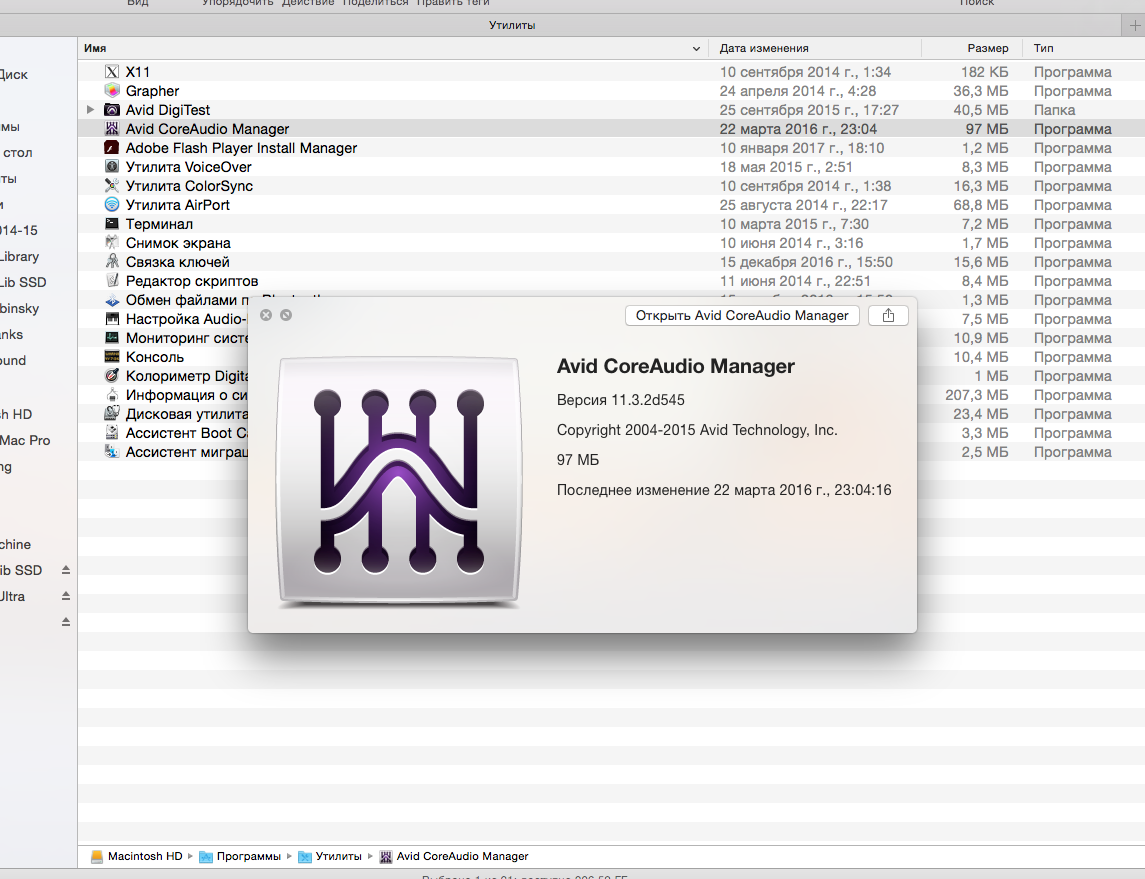Eject the Ultra volume in sidebar
The width and height of the screenshot is (1145, 879).
pos(66,596)
